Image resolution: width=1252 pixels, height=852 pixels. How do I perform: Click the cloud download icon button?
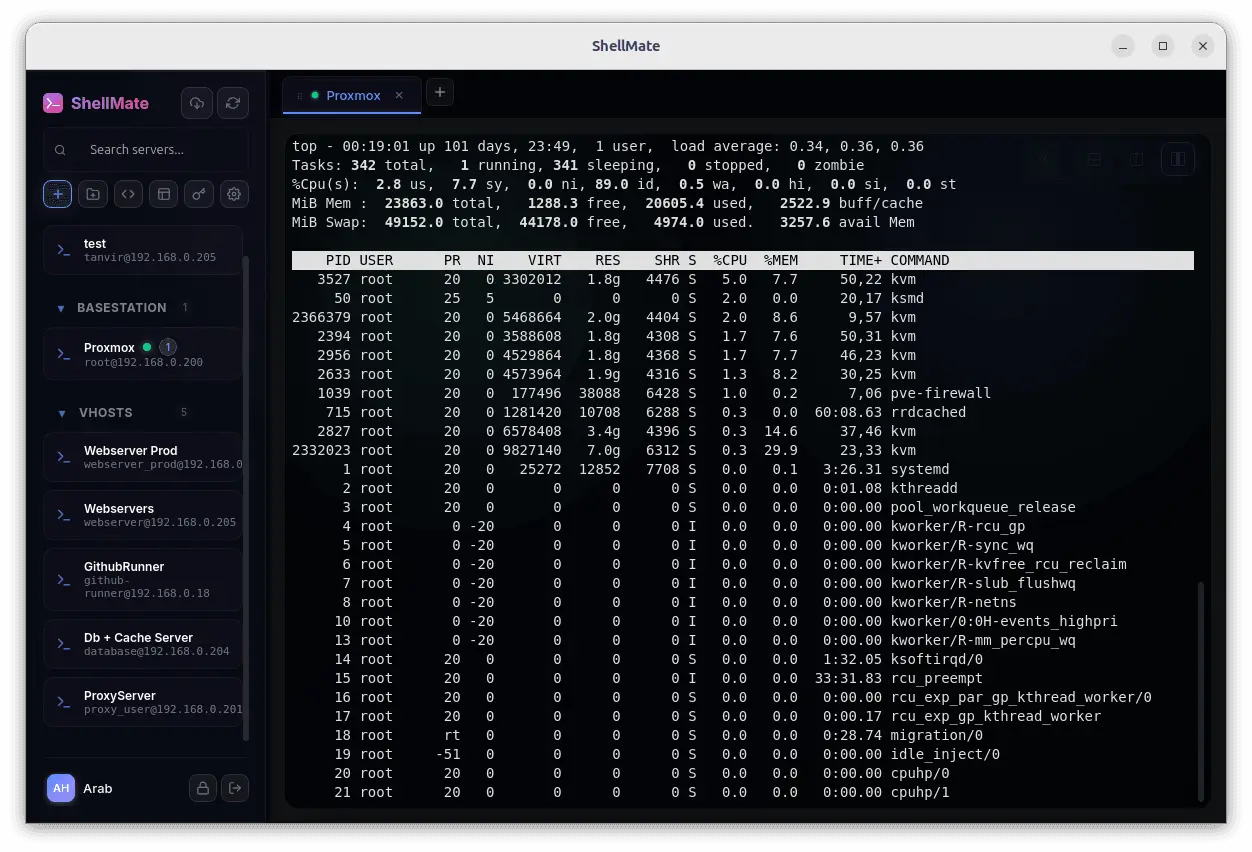(x=197, y=103)
